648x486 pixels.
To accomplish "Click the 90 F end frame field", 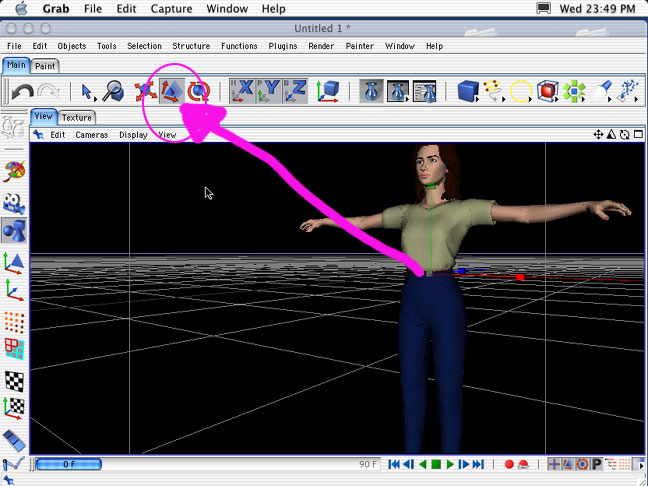I will (367, 464).
